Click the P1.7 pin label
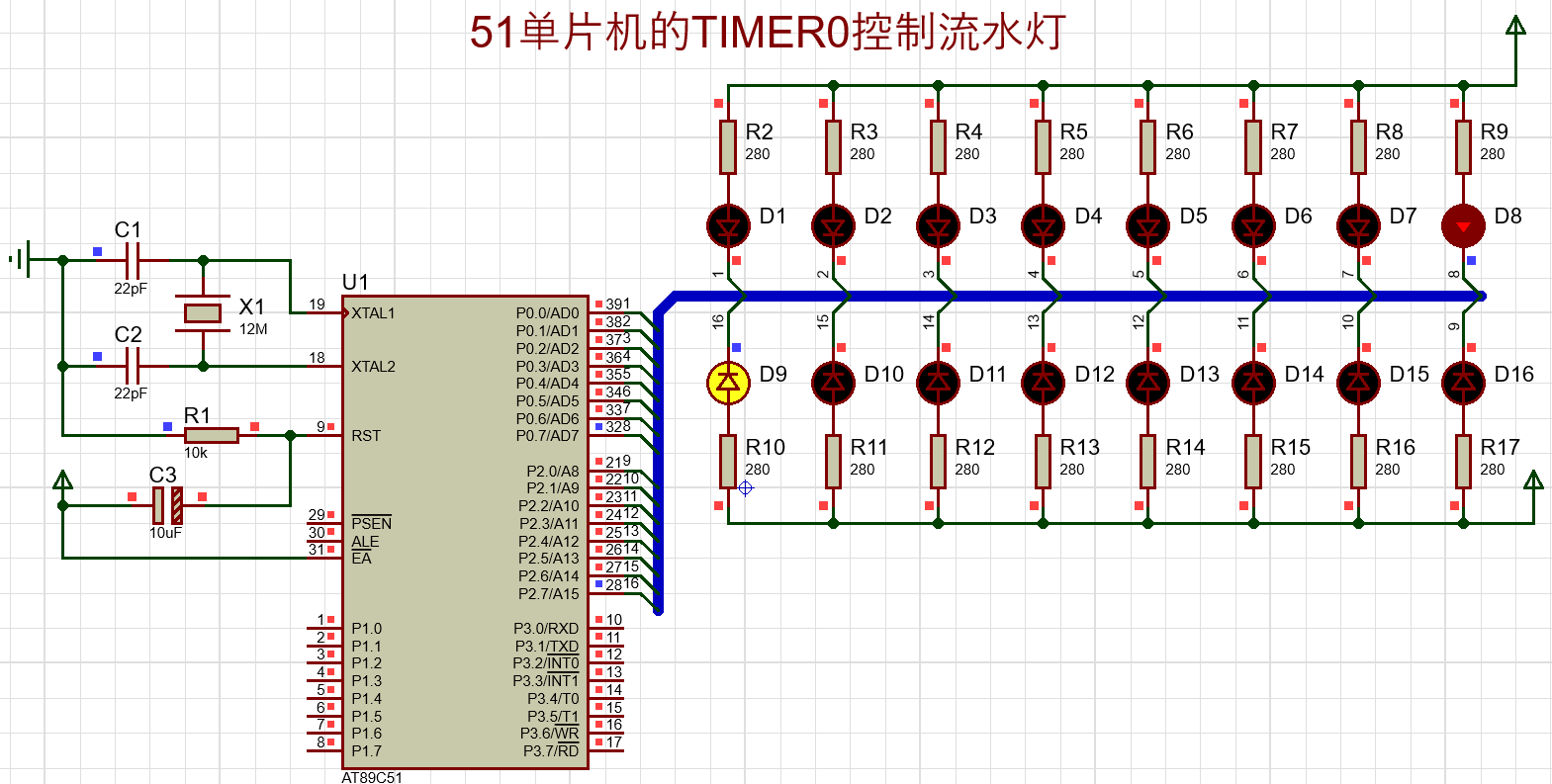The width and height of the screenshot is (1552, 784). coord(366,750)
